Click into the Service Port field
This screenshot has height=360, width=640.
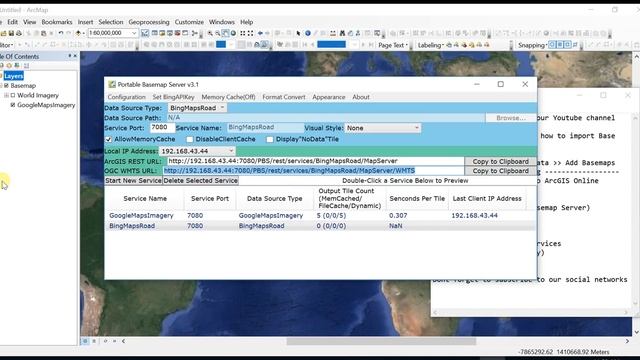coord(162,128)
